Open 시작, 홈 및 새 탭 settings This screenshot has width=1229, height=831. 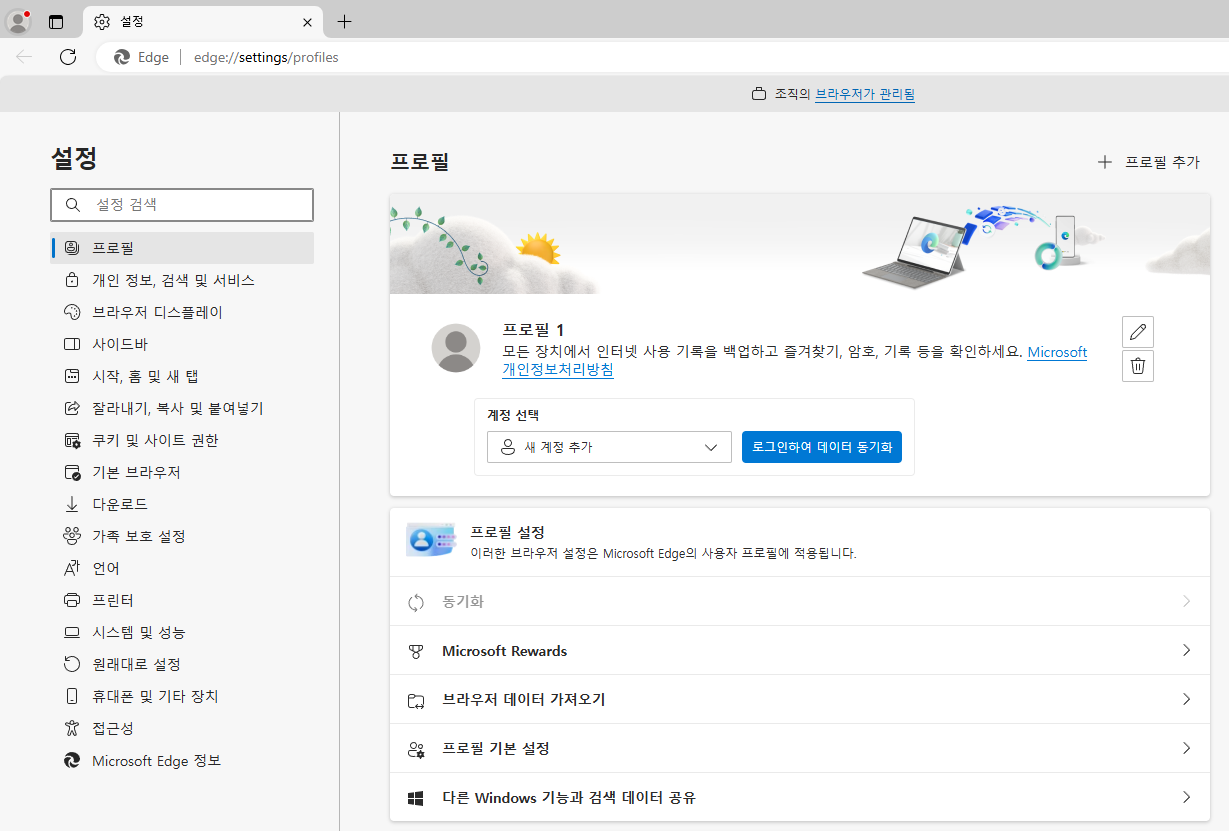(182, 376)
